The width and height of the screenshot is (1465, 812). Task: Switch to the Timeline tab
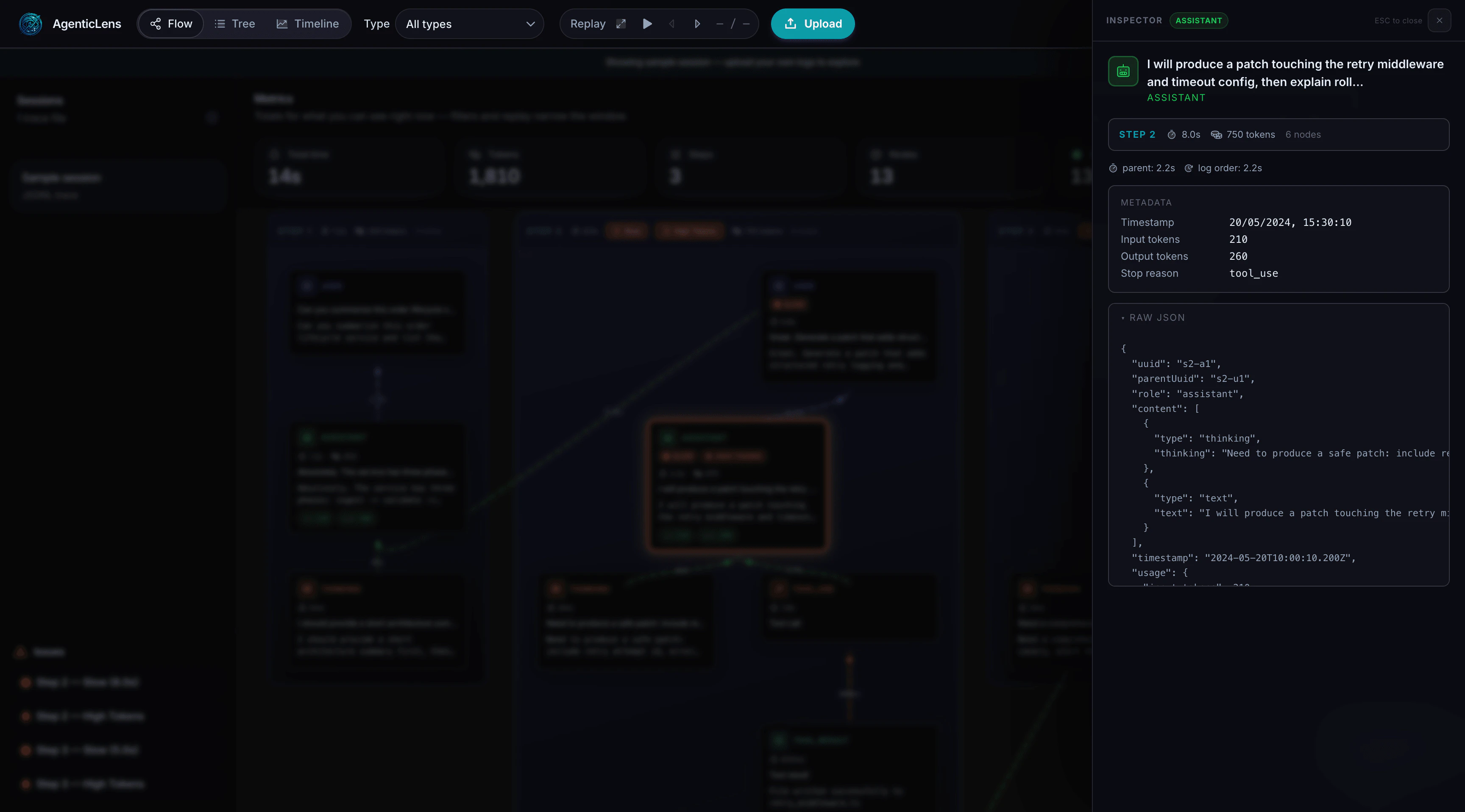(308, 23)
